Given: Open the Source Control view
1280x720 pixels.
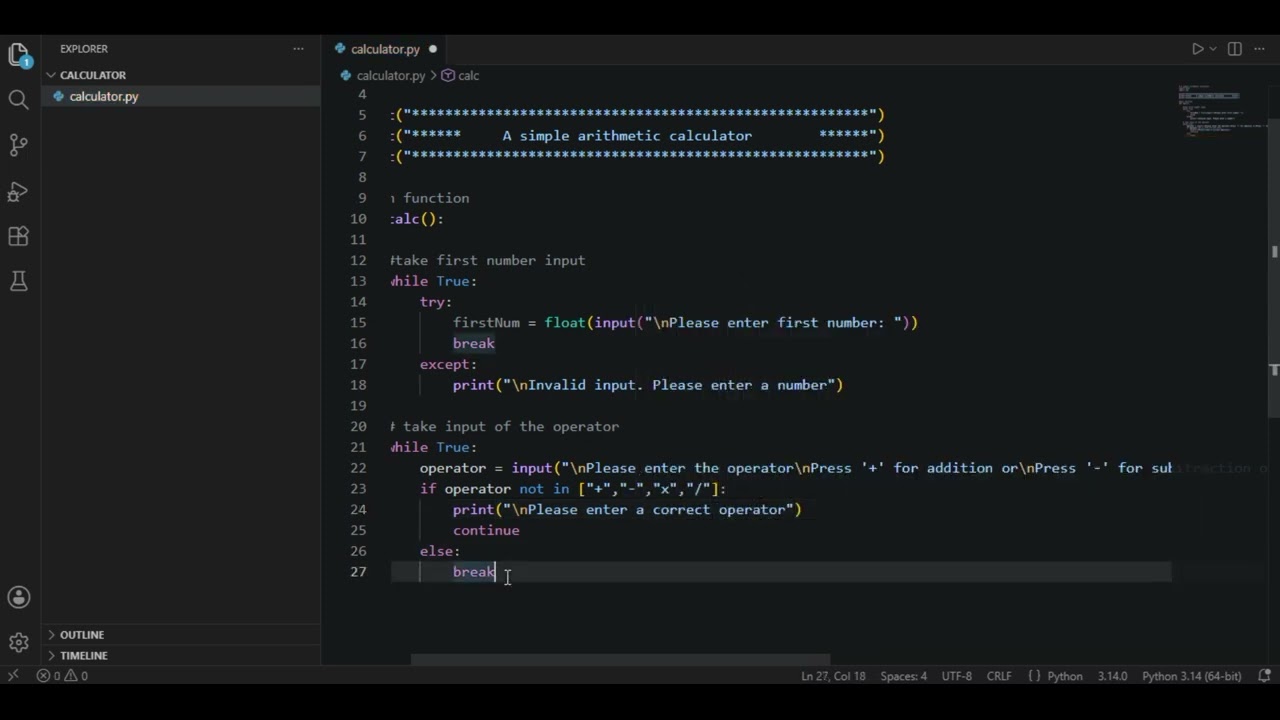Looking at the screenshot, I should click(x=18, y=145).
